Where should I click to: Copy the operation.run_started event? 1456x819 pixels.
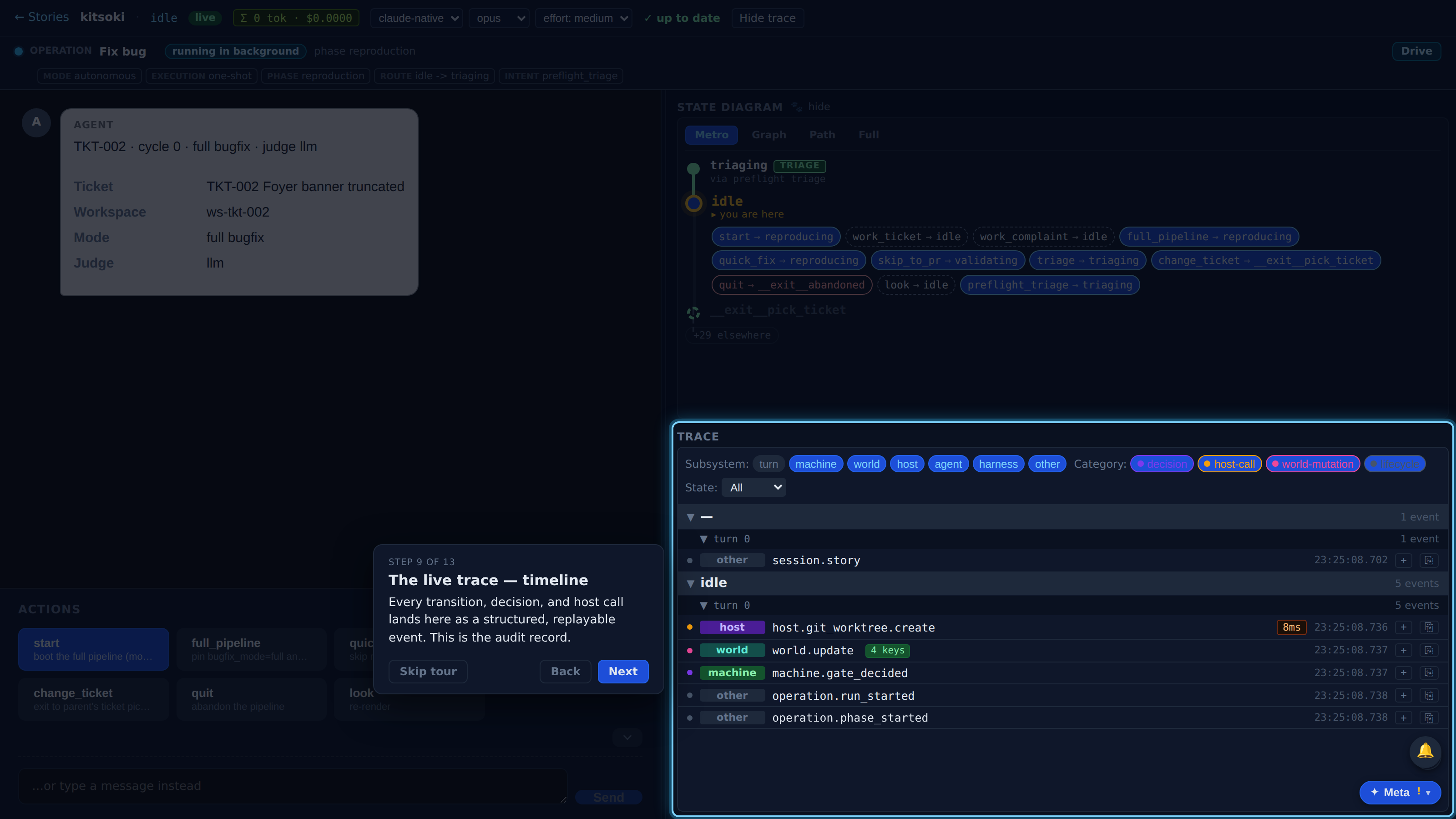[1429, 695]
